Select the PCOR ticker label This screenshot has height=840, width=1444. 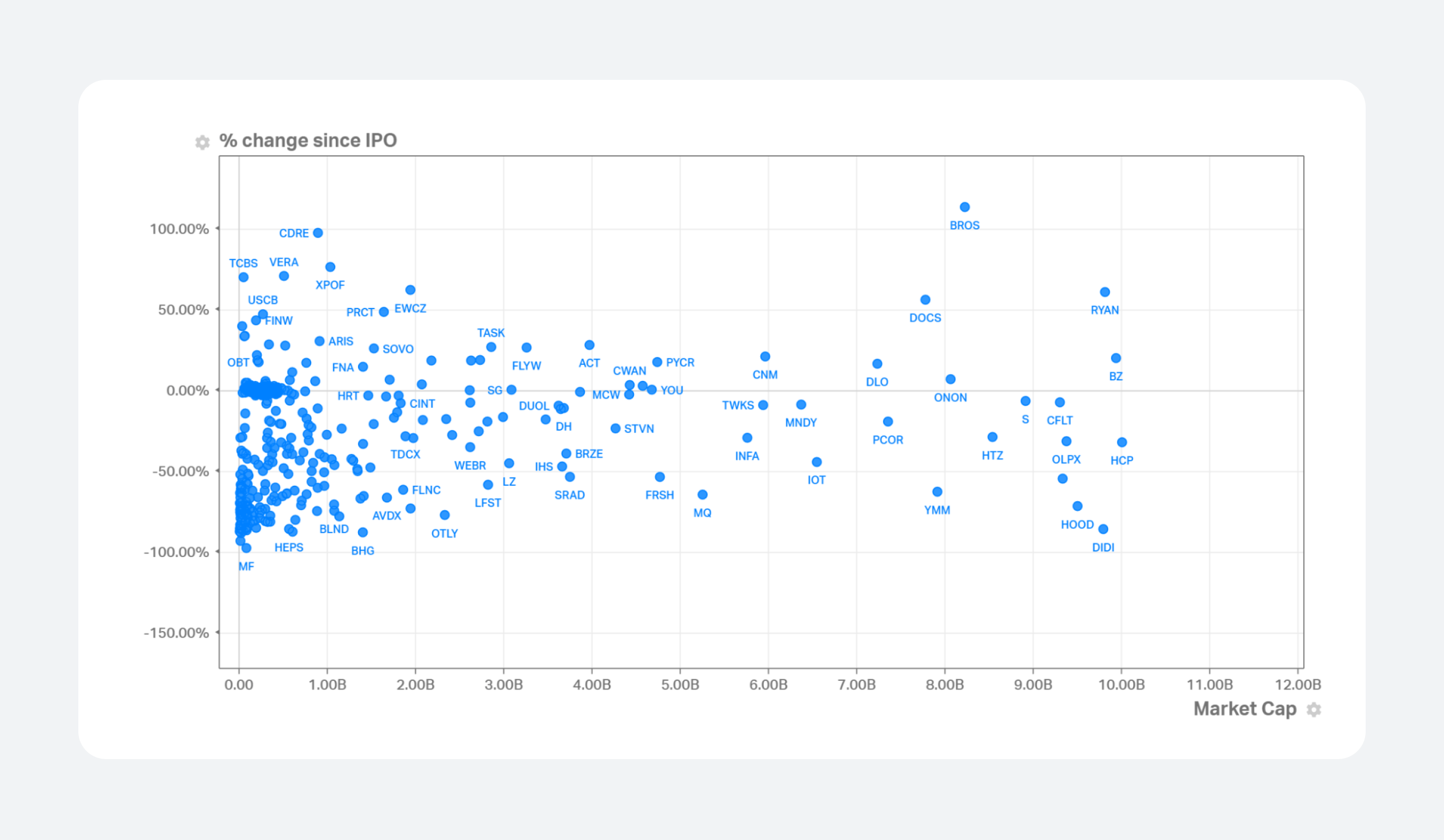(x=887, y=440)
